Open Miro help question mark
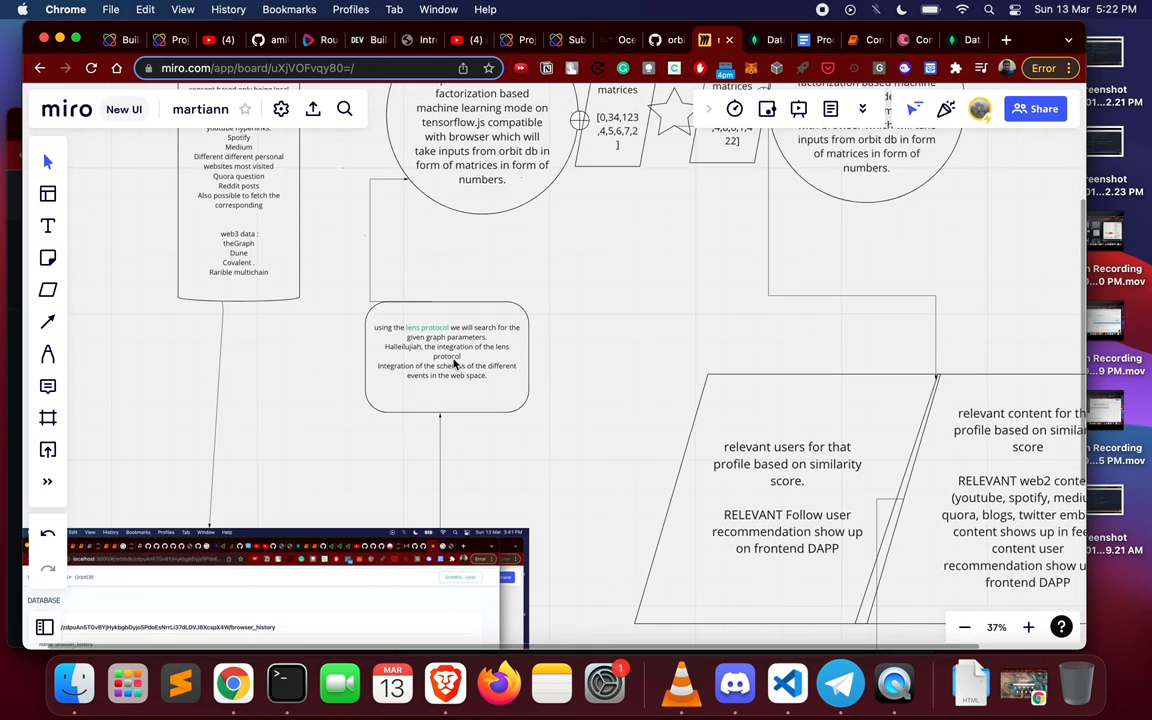 1061,627
